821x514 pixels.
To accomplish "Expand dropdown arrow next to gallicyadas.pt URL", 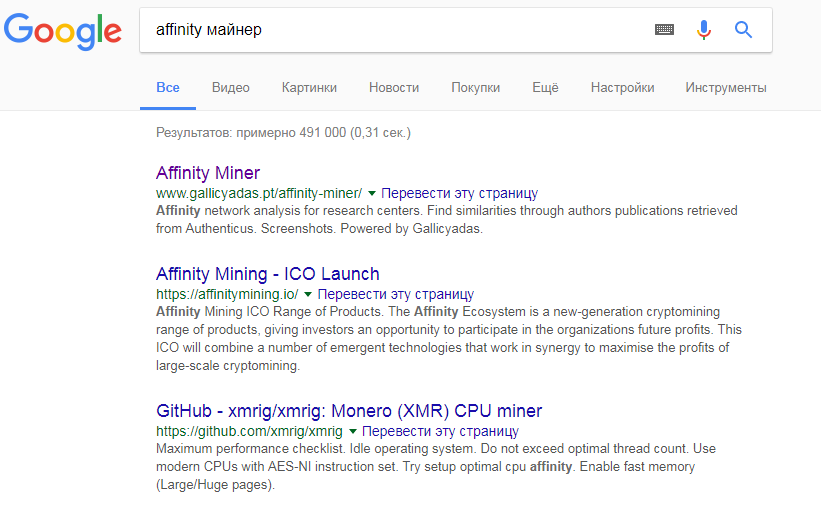I will click(x=372, y=194).
